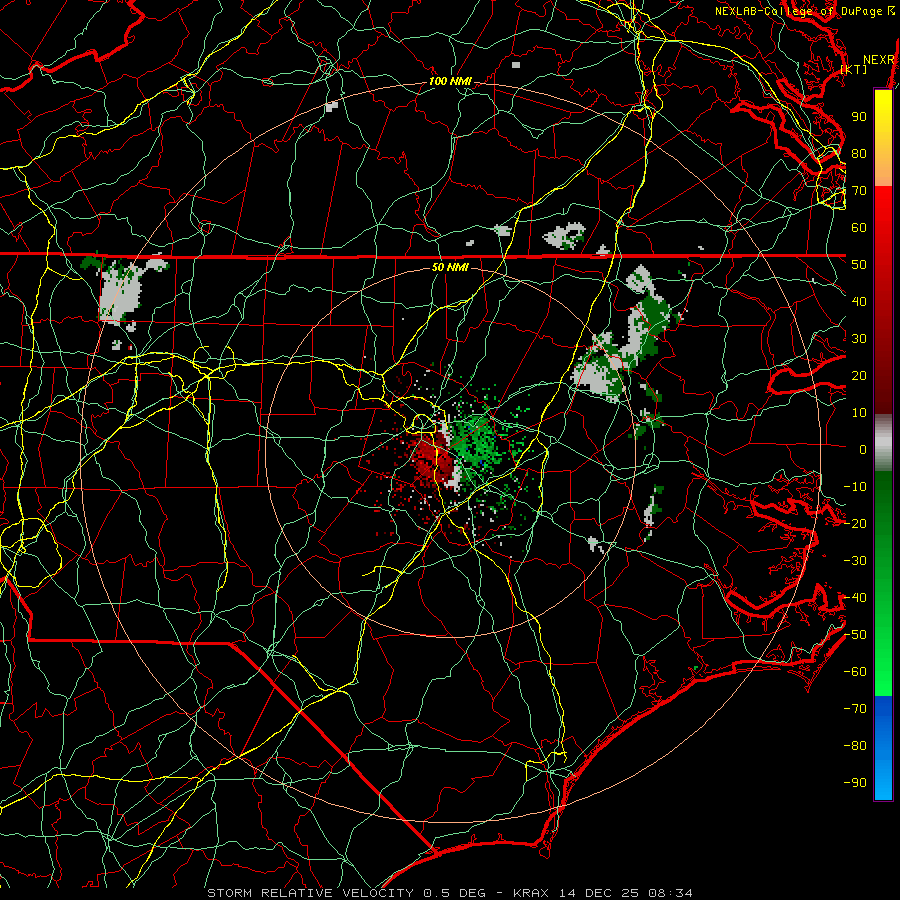Click the large gray echo in the far west
Image resolution: width=900 pixels, height=900 pixels.
pos(119,293)
